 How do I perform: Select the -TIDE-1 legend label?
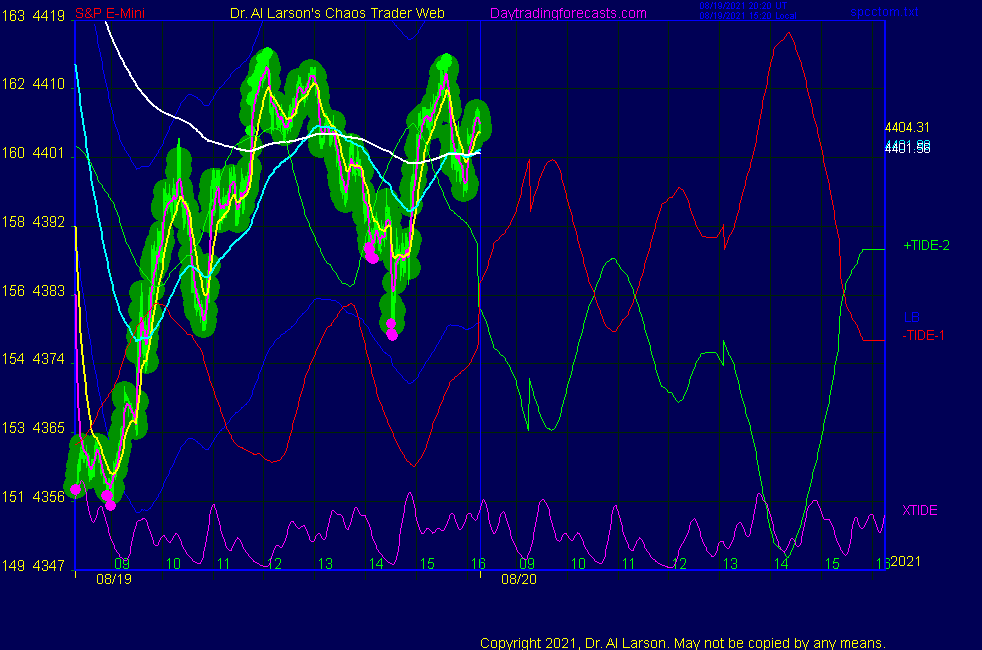click(923, 335)
